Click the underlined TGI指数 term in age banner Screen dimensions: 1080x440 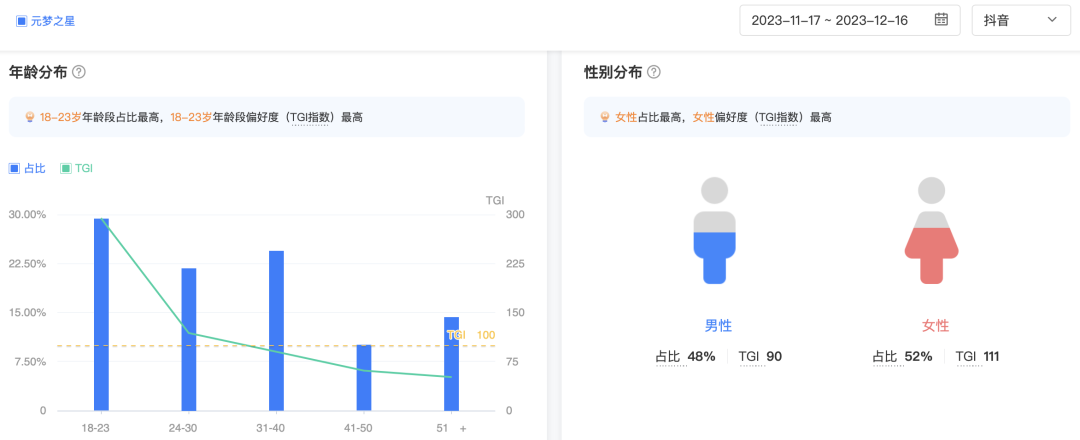(313, 118)
